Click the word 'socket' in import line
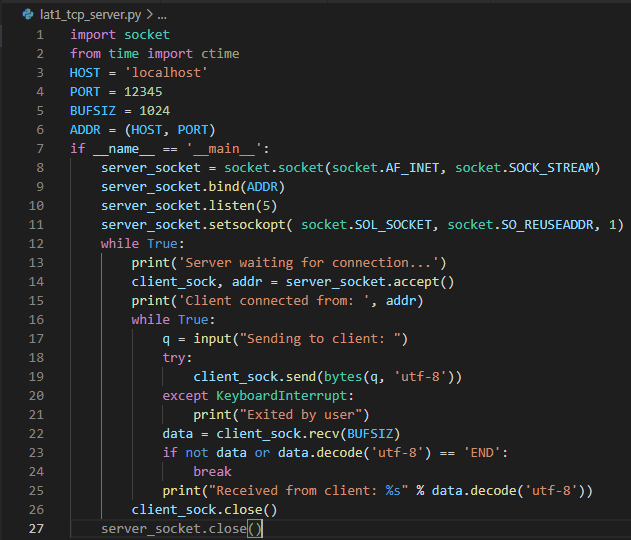The height and width of the screenshot is (540, 631). coord(147,35)
